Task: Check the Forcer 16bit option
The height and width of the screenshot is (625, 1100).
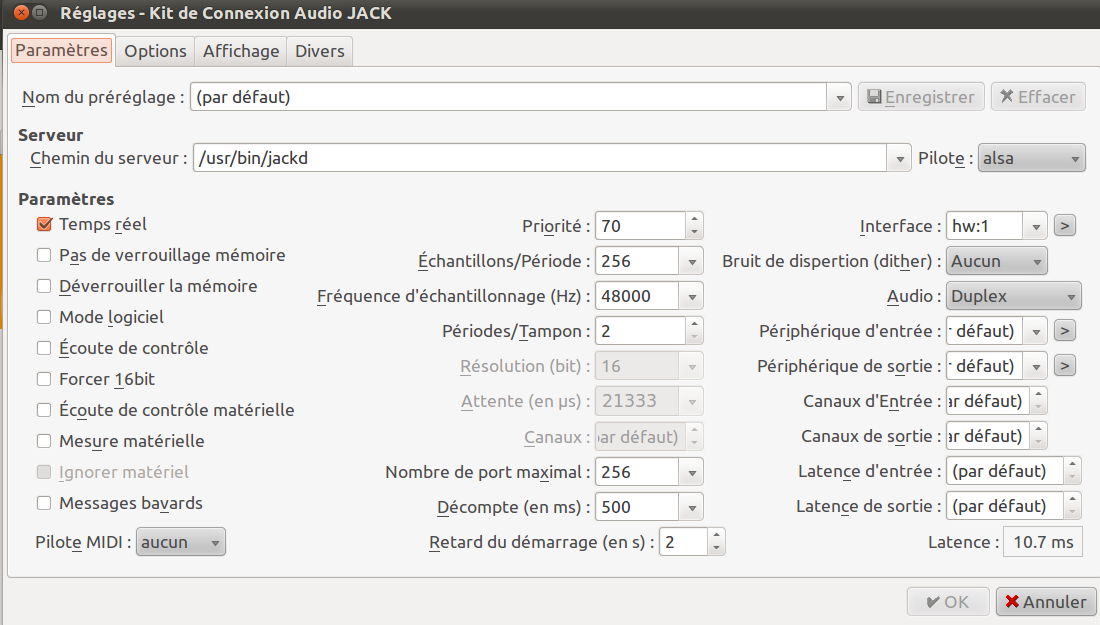Action: (44, 379)
